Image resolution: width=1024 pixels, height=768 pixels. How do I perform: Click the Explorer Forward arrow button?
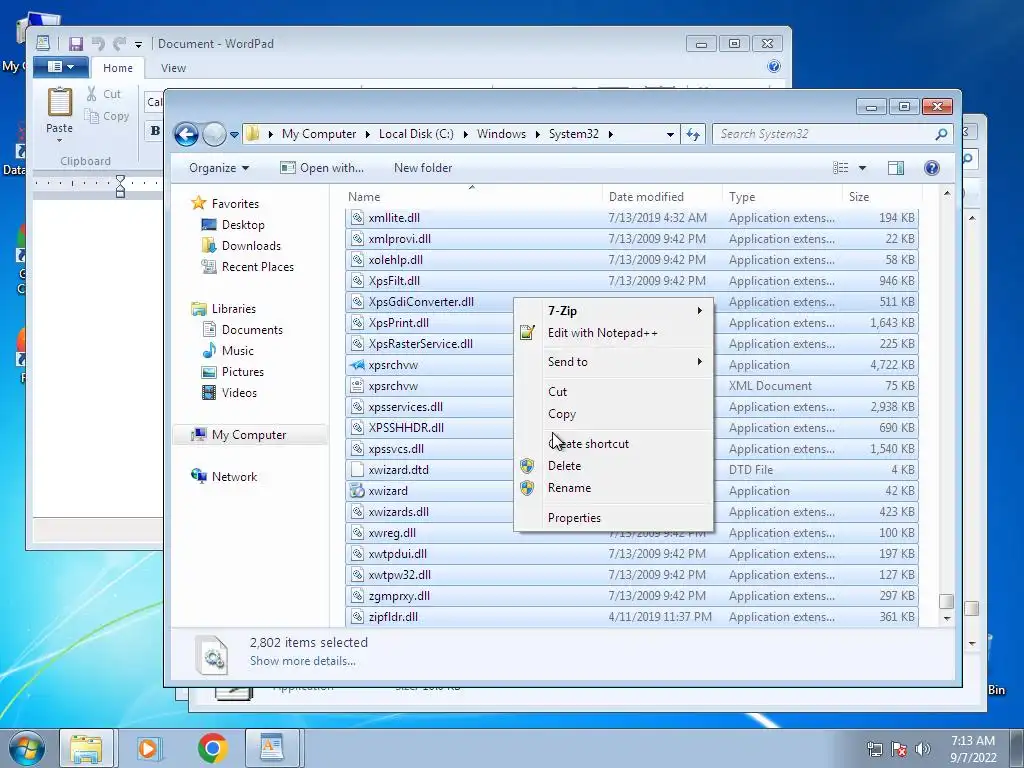point(214,135)
